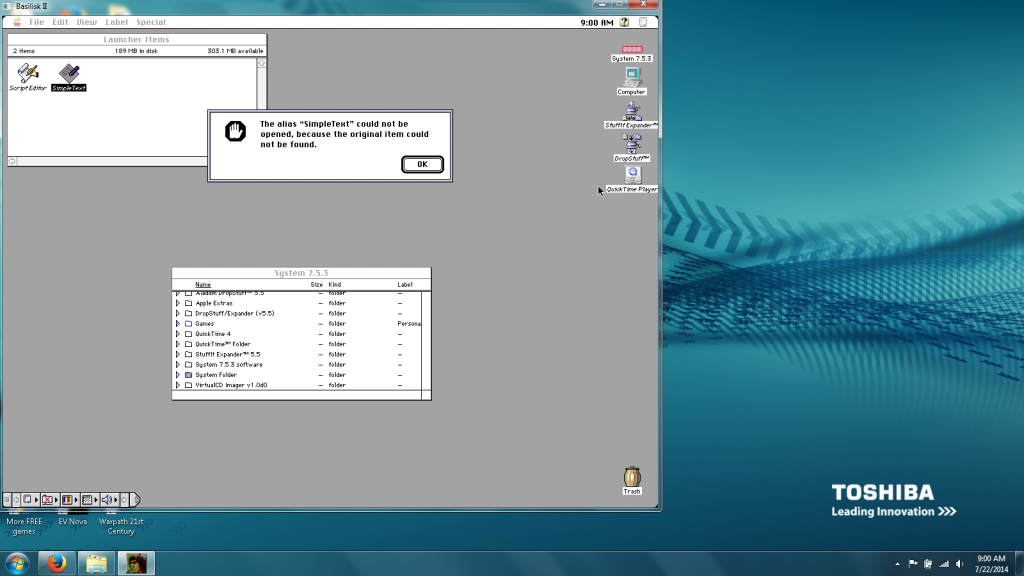Screen dimensions: 1024x576
Task: Sort list by the Size column header
Action: (x=317, y=285)
